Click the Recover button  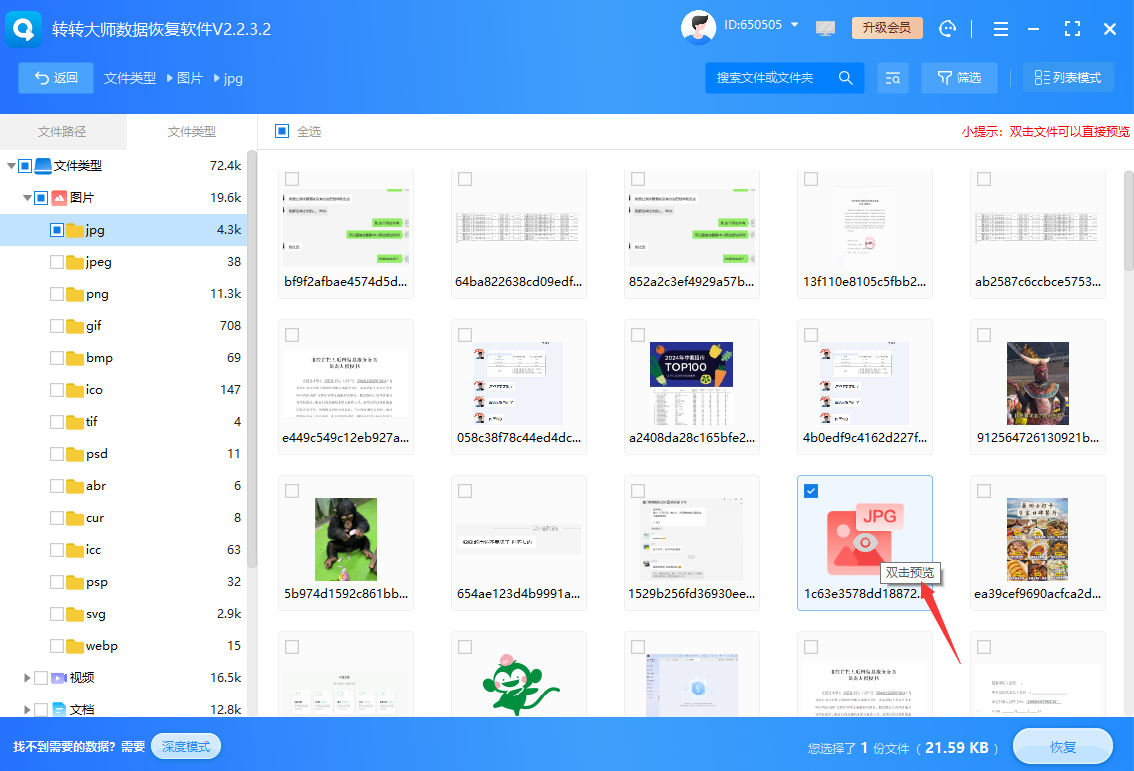tap(1062, 747)
